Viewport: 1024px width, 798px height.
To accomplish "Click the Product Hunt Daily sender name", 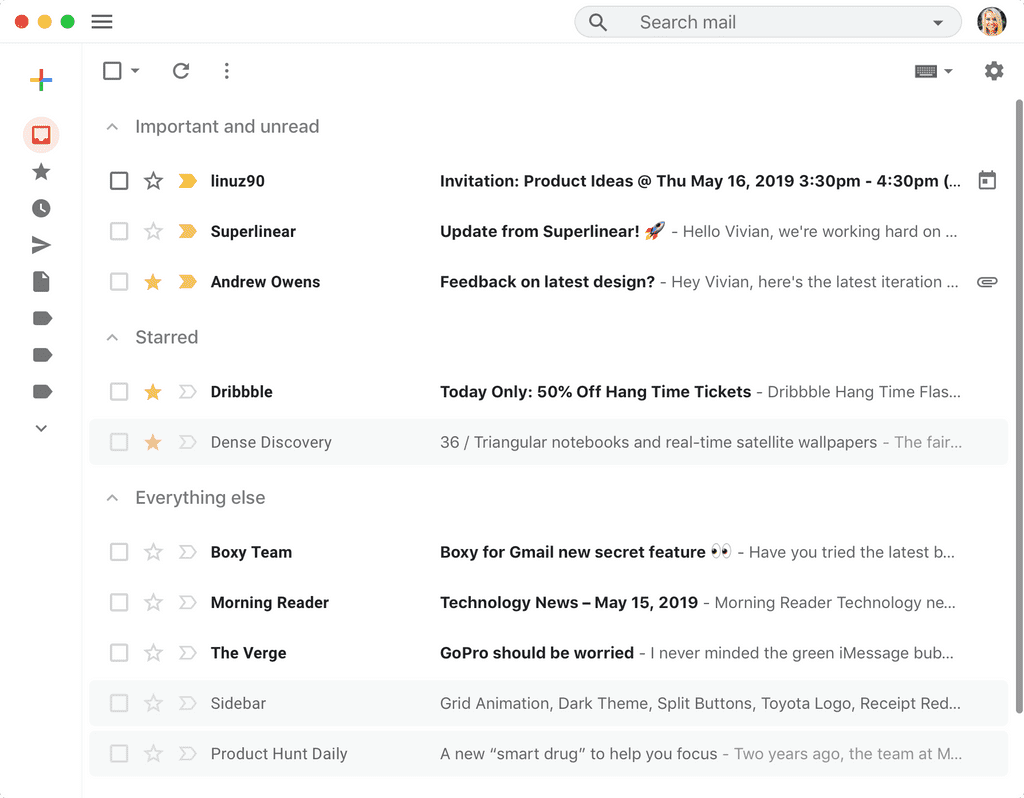I will coord(279,754).
